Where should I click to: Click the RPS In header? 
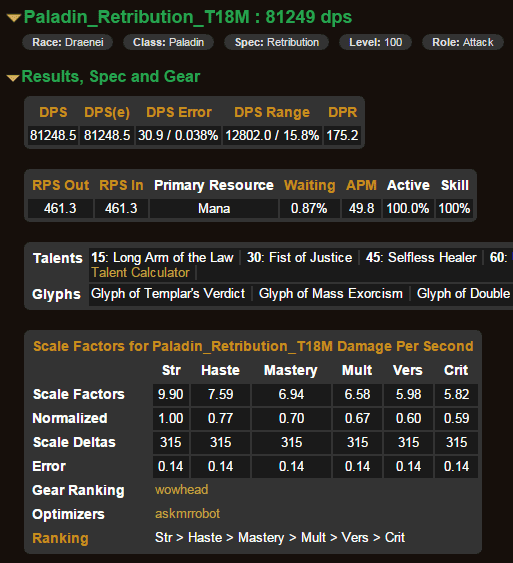[x=121, y=185]
